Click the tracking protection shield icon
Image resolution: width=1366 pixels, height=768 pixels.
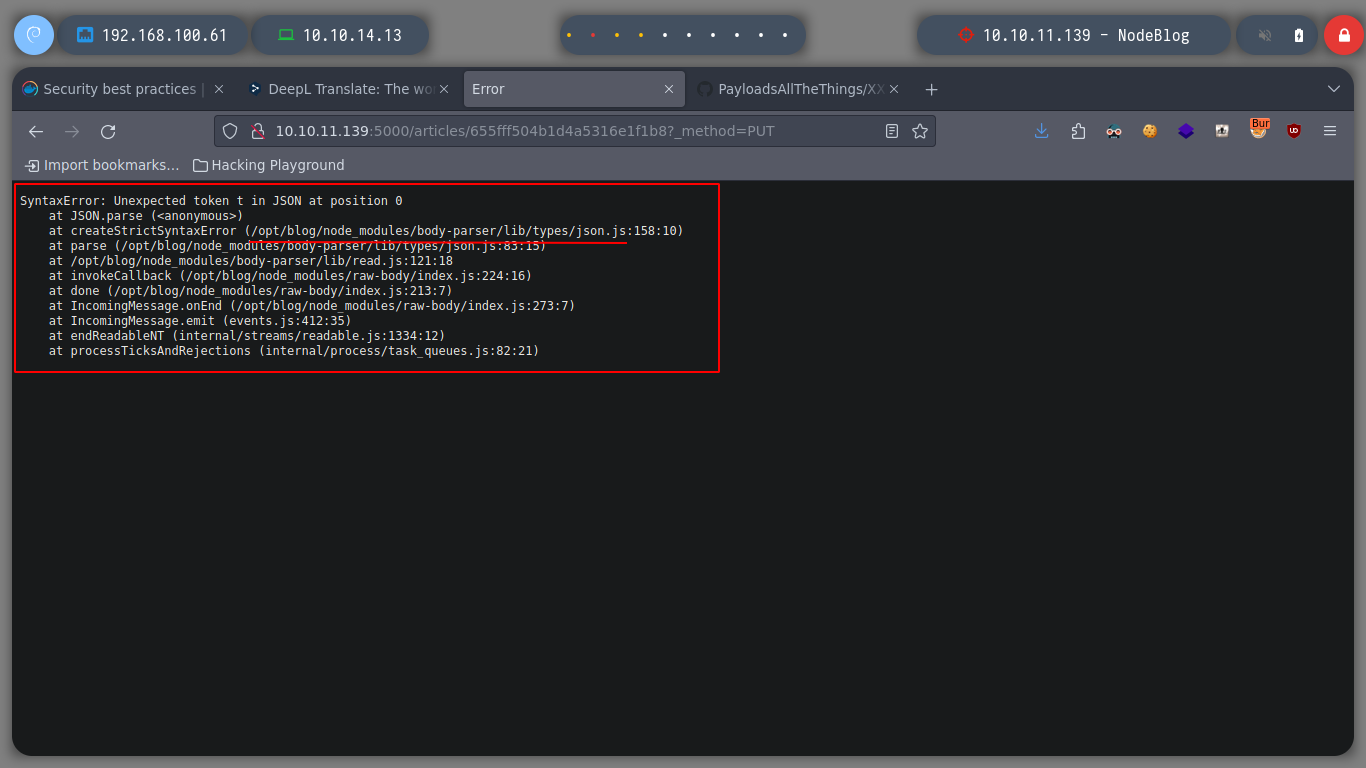click(x=230, y=131)
